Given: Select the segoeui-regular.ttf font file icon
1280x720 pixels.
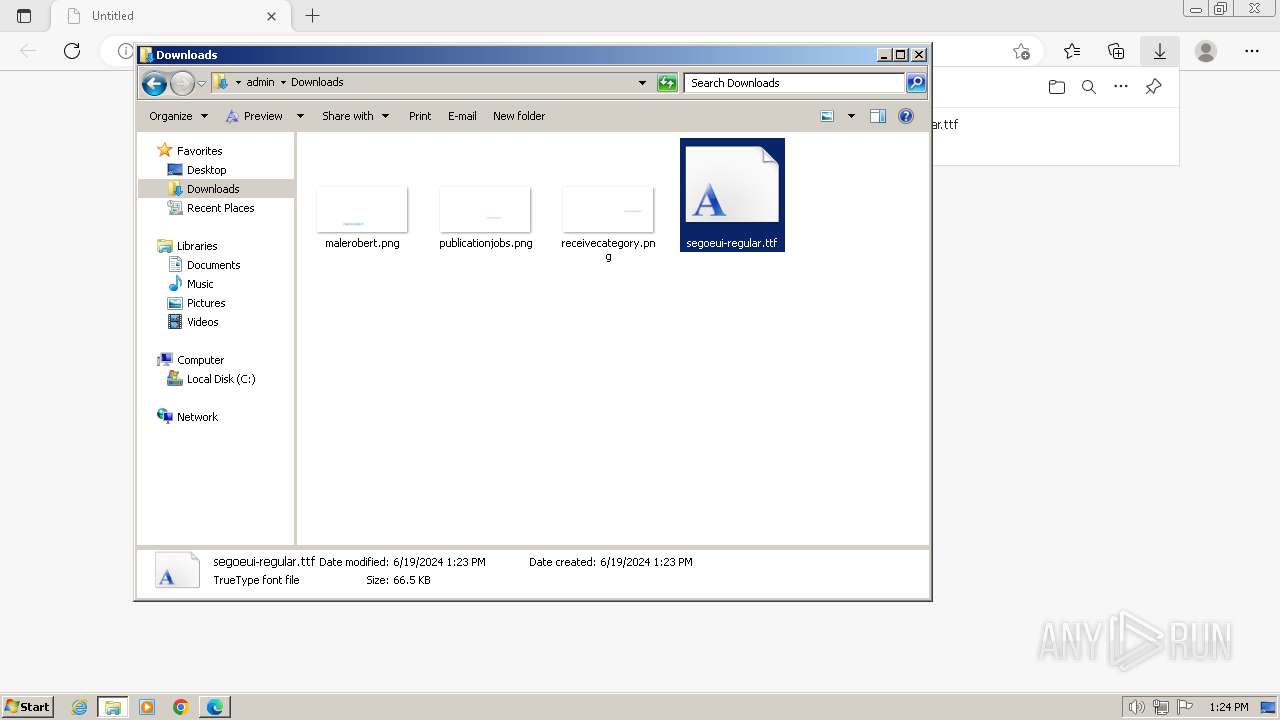Looking at the screenshot, I should 732,185.
